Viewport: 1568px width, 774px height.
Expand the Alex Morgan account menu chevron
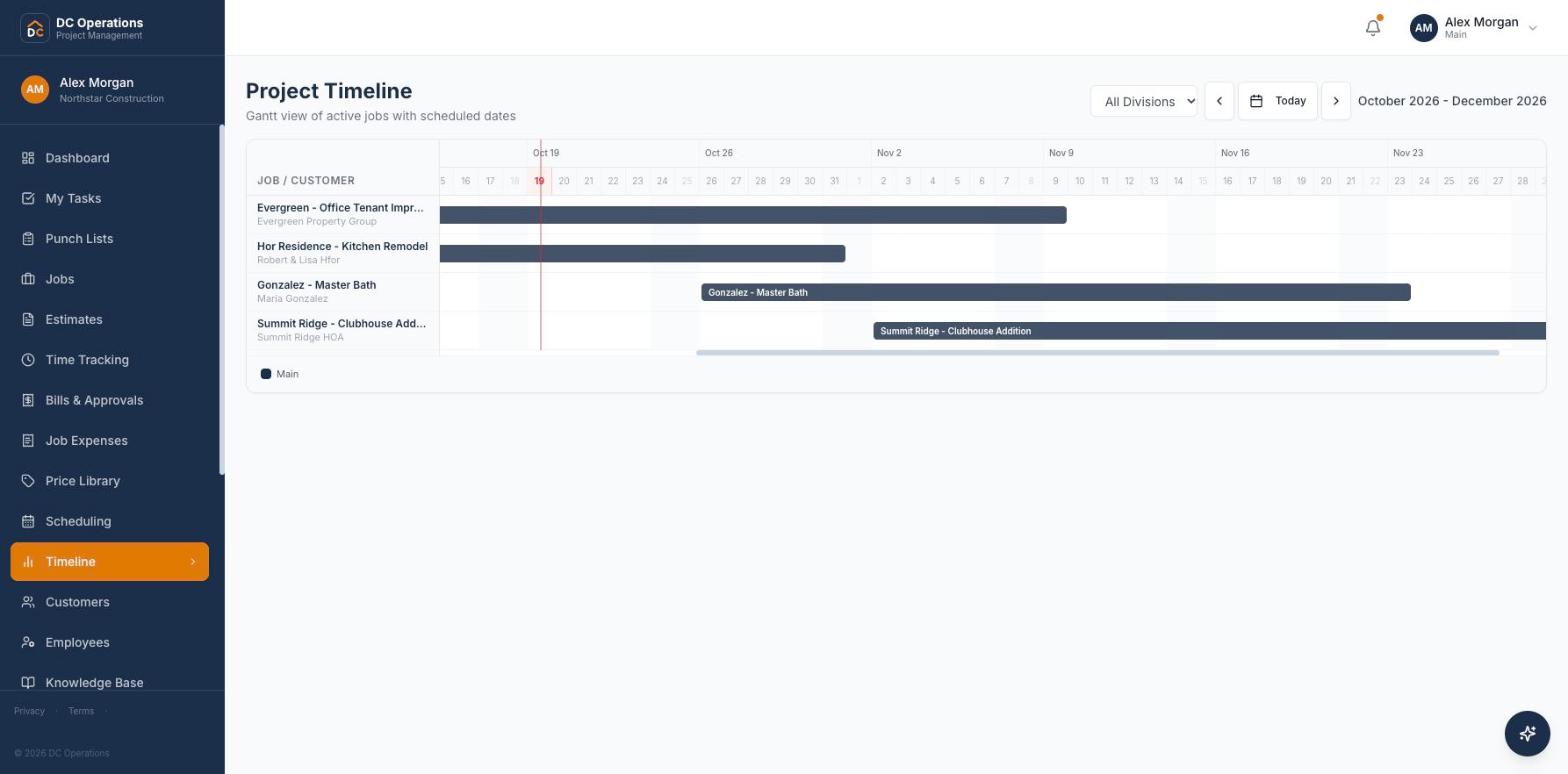(x=1532, y=28)
